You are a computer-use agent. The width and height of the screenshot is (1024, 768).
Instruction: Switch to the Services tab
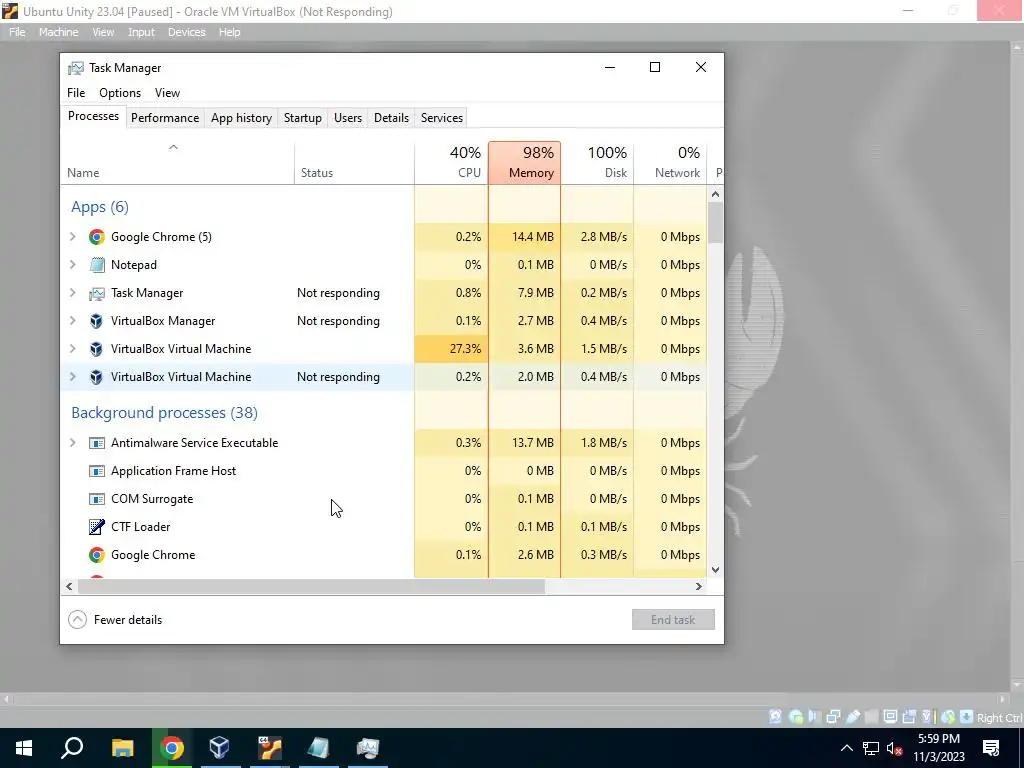click(441, 118)
